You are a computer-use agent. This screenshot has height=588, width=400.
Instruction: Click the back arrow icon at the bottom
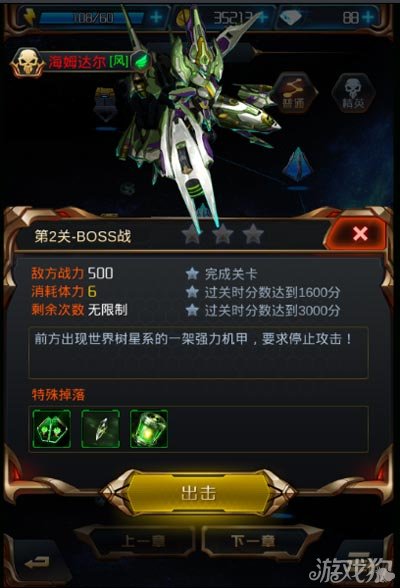click(x=37, y=562)
